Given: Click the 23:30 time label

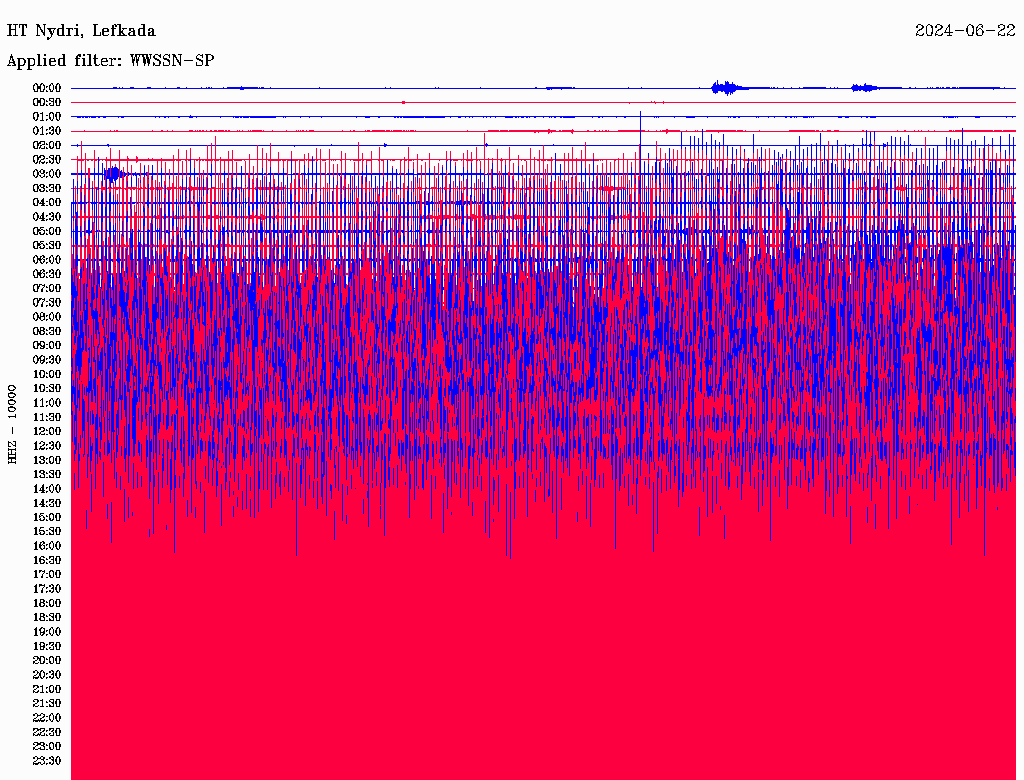Looking at the screenshot, I should click(x=47, y=760).
